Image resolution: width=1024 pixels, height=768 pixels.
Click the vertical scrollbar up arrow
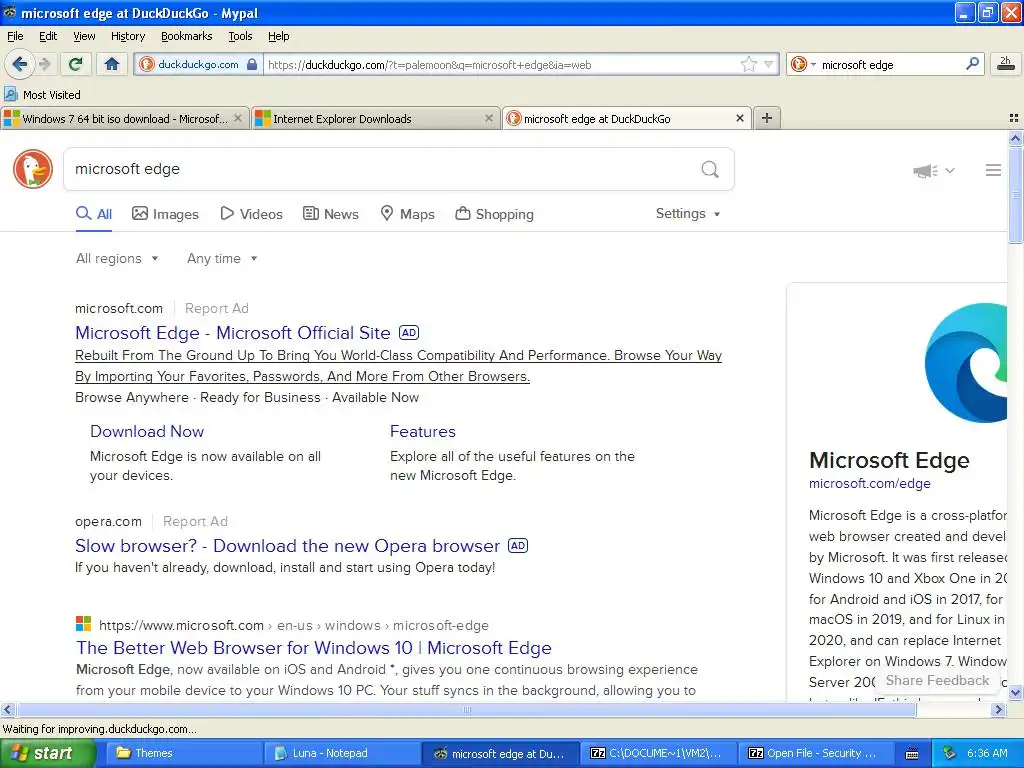coord(1015,138)
